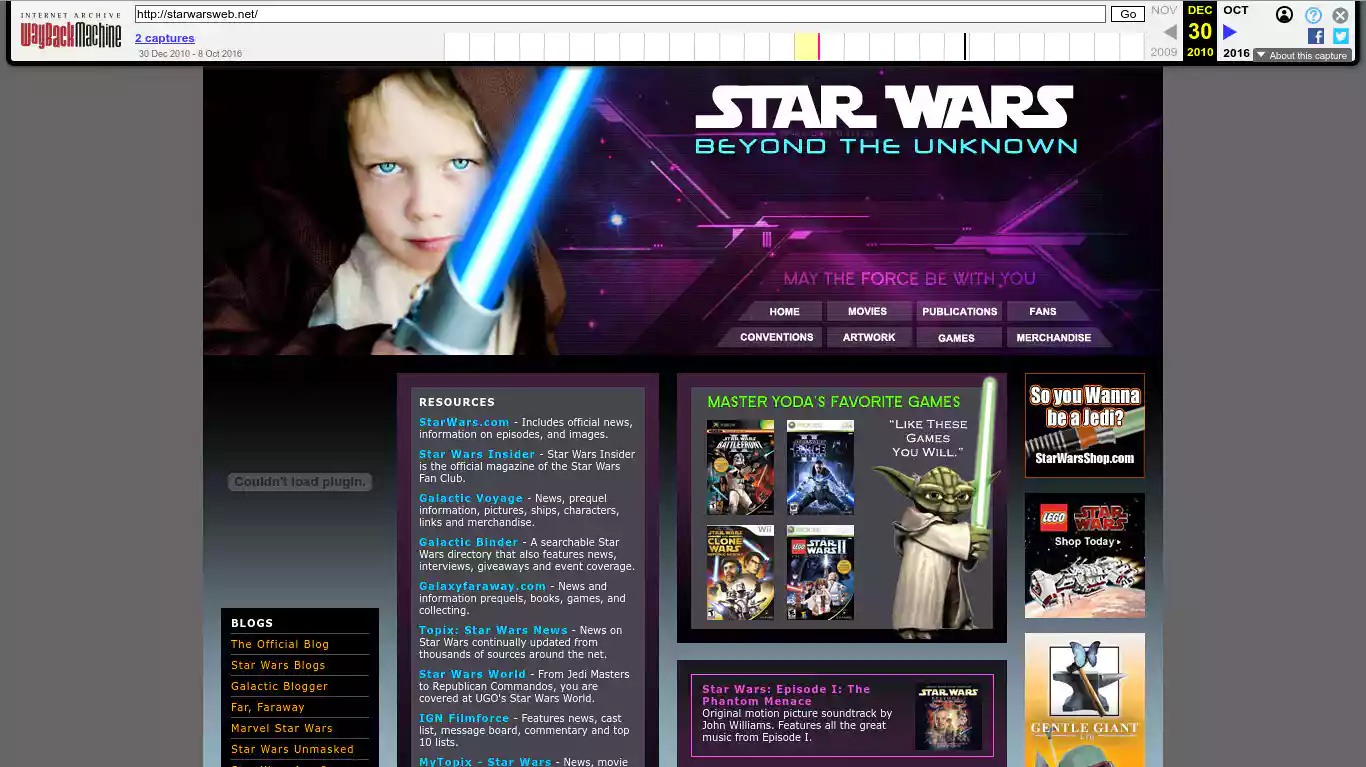Open the Galactic Voyage resource link

click(471, 498)
